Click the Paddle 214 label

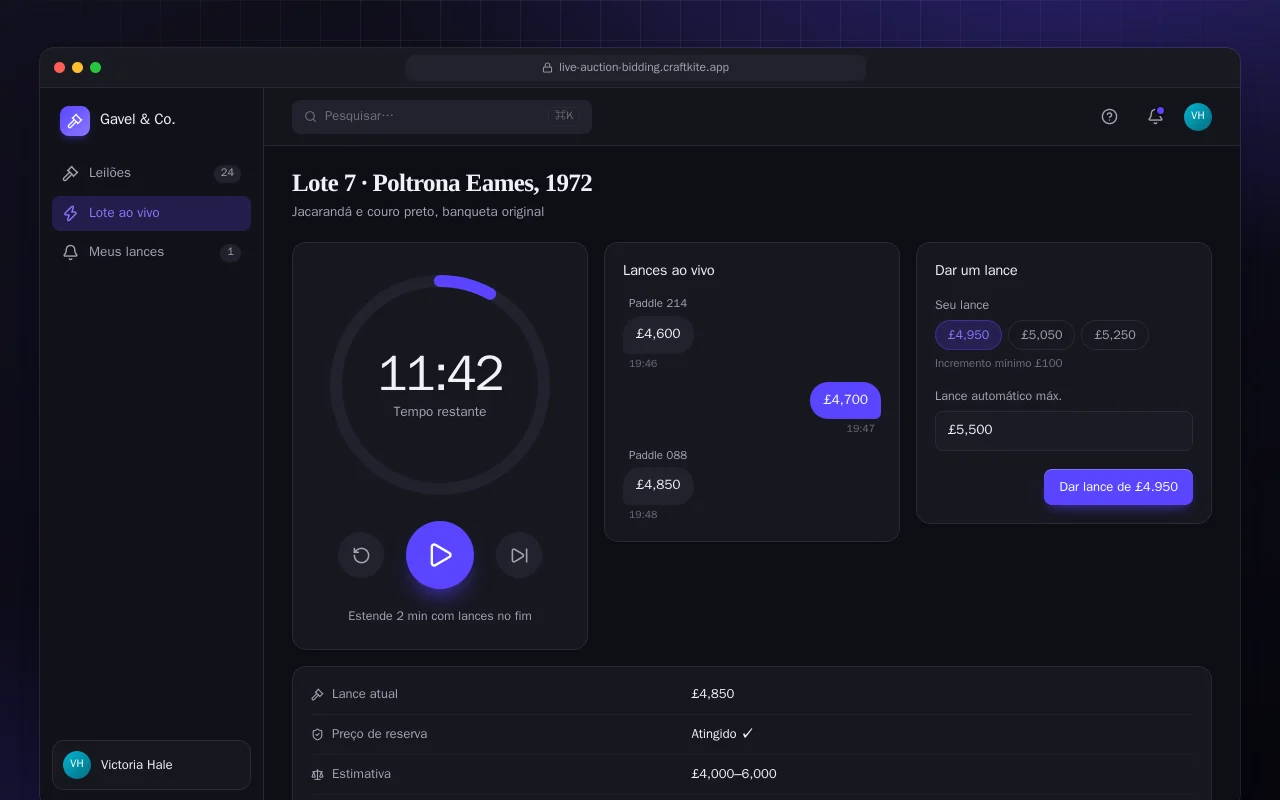(658, 303)
